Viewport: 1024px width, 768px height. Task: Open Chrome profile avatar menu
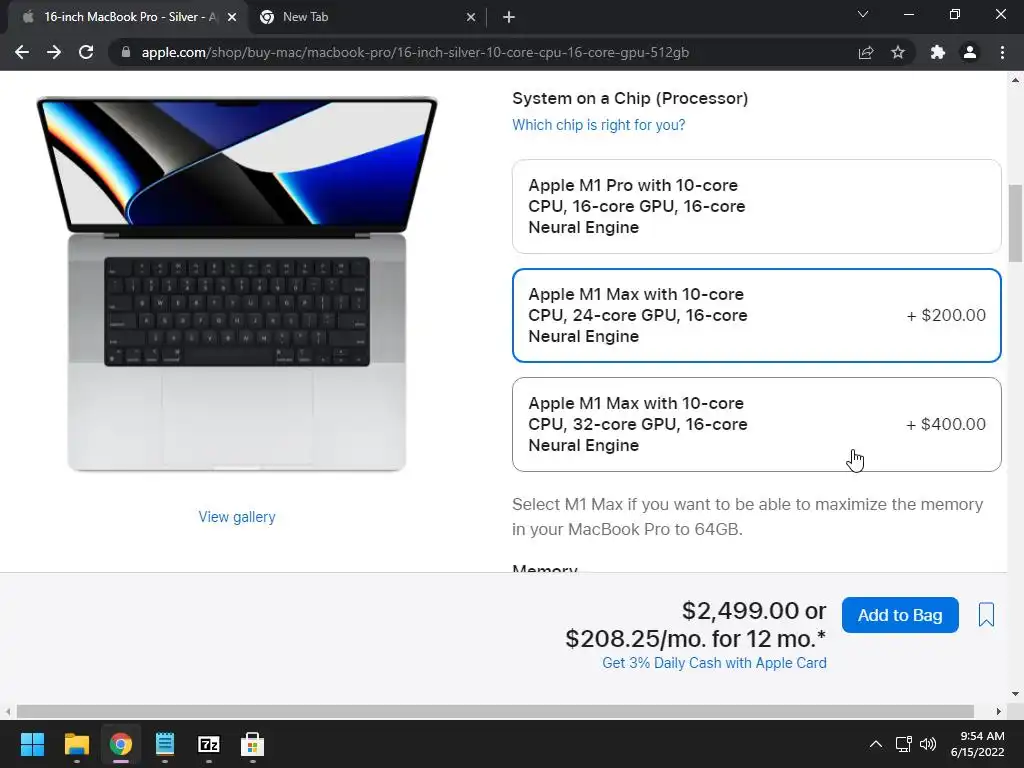[x=970, y=52]
